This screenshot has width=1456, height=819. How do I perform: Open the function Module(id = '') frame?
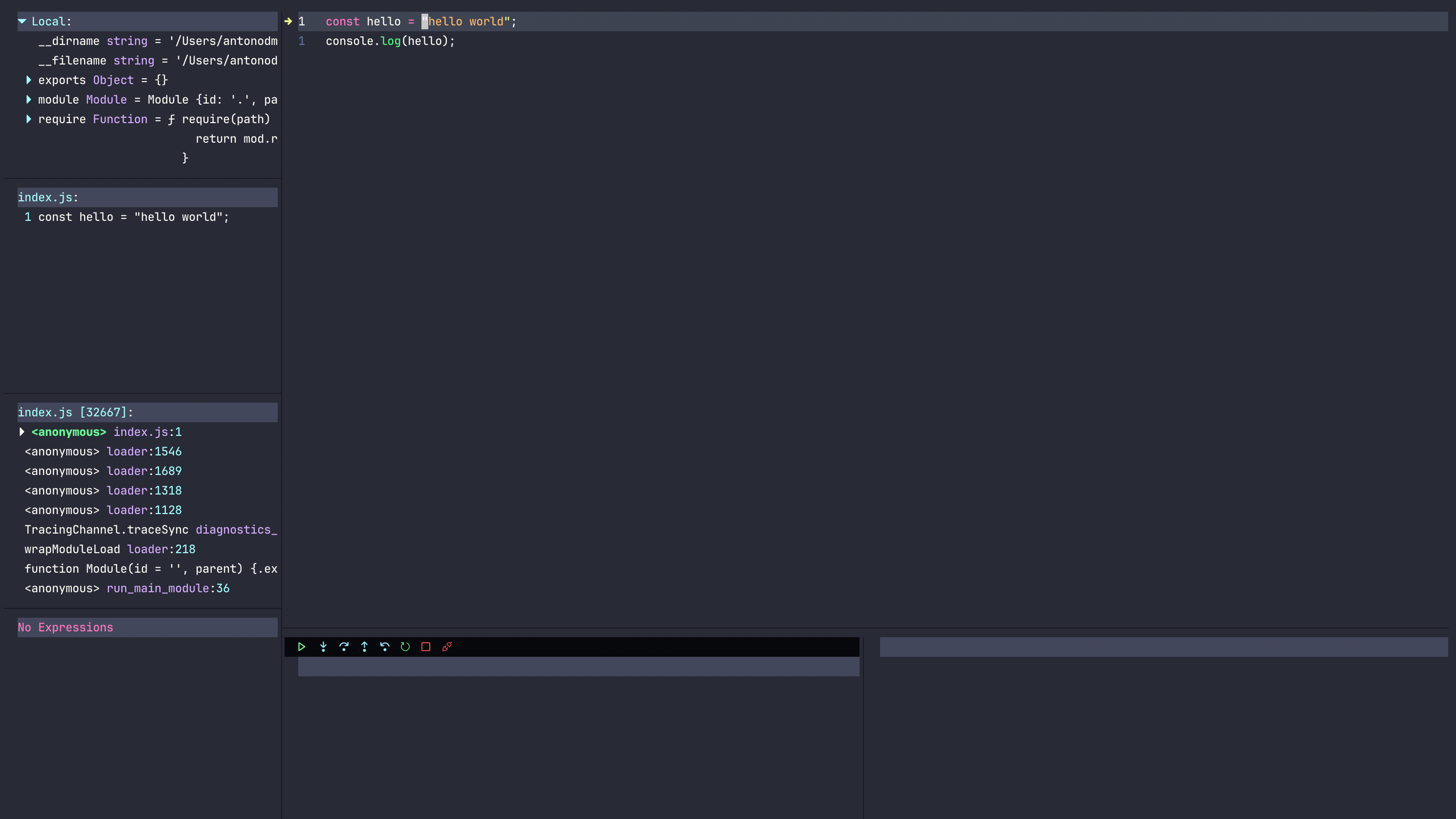tap(151, 569)
